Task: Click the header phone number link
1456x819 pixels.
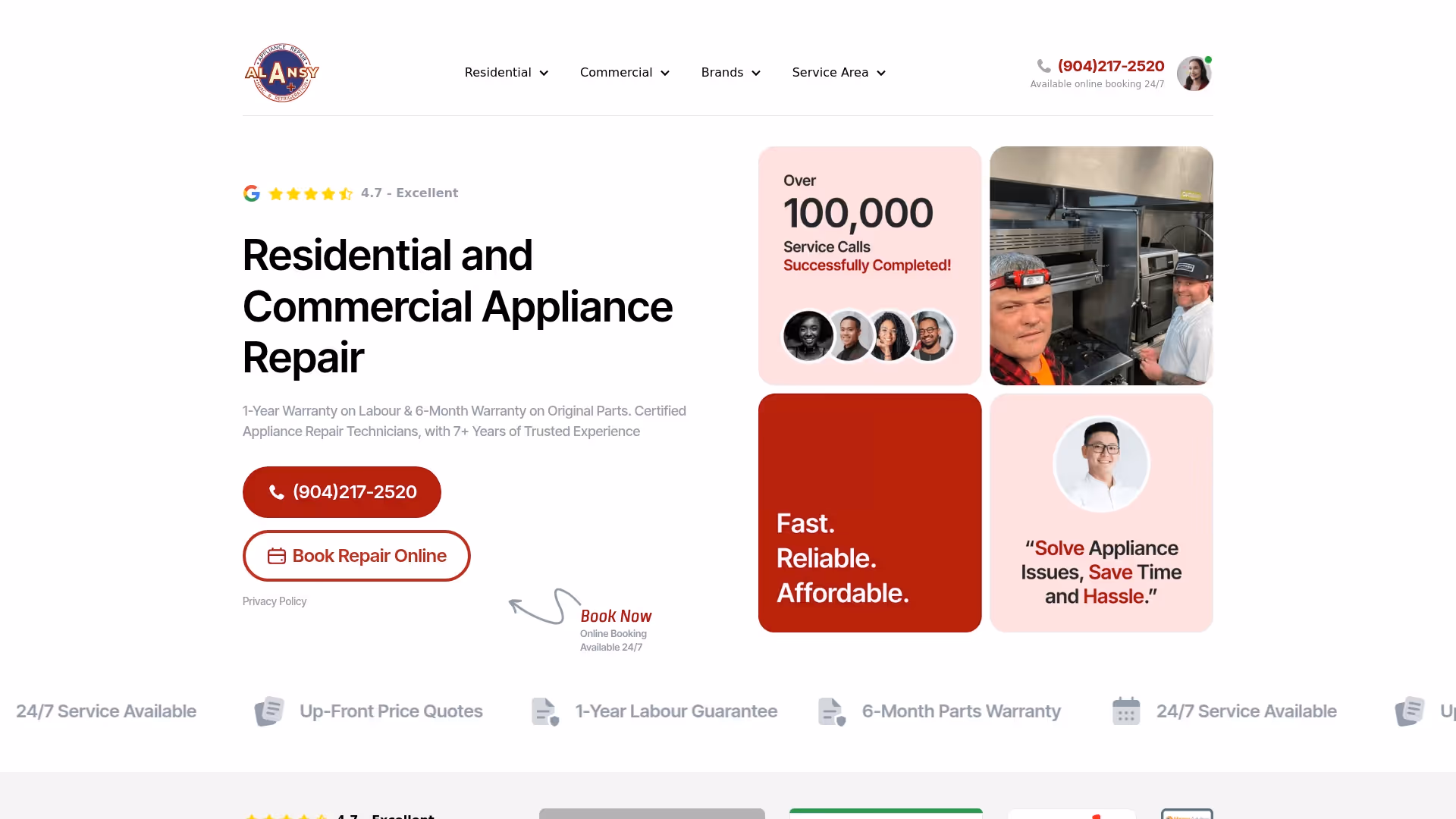Action: click(1111, 66)
